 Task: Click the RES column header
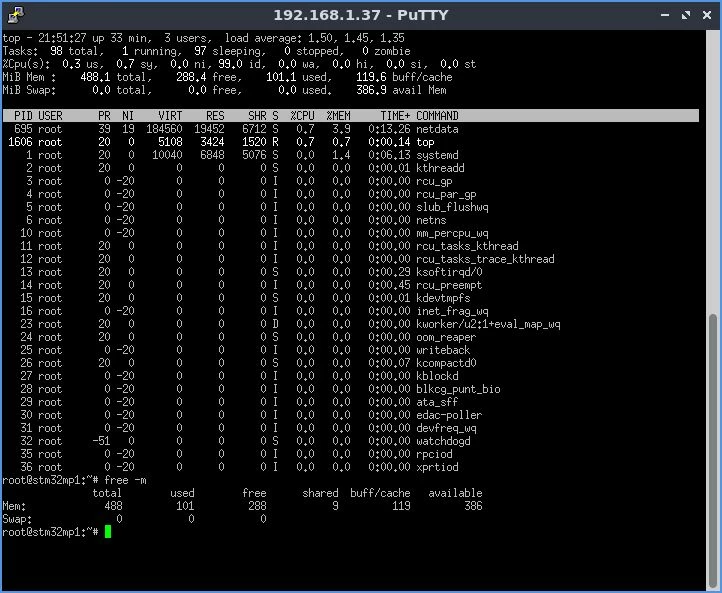click(x=215, y=116)
